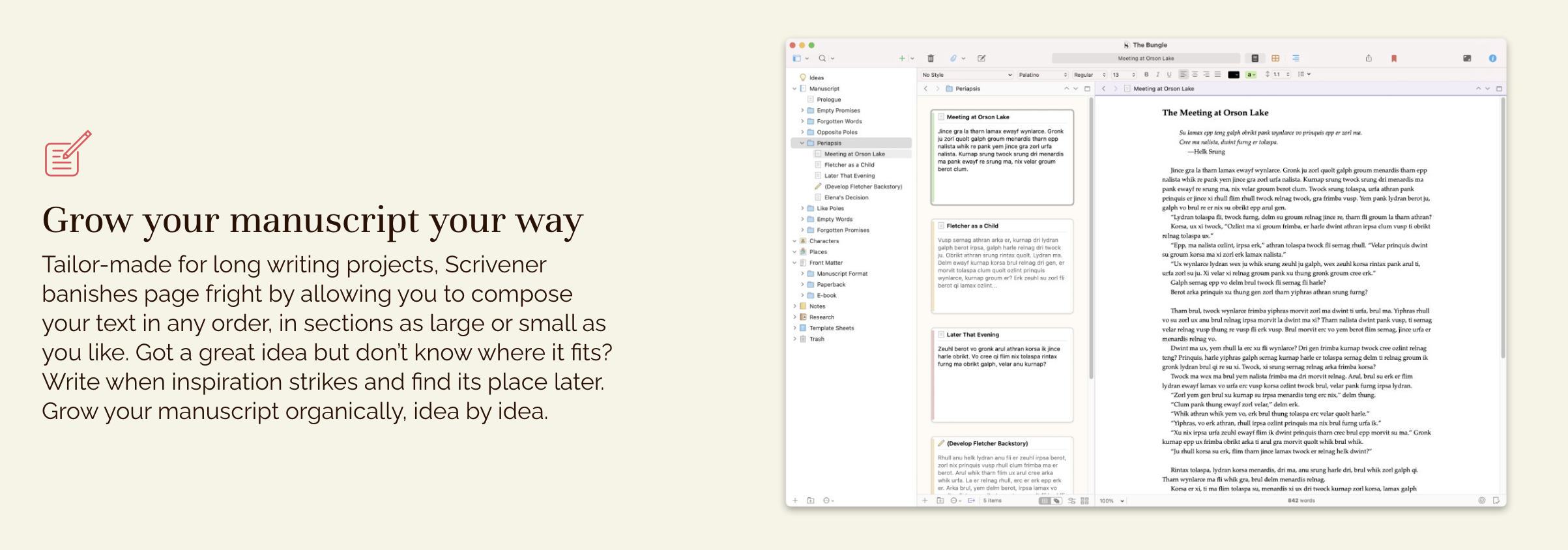Select the Paperback folder
Viewport: 1568px width, 550px height.
831,285
